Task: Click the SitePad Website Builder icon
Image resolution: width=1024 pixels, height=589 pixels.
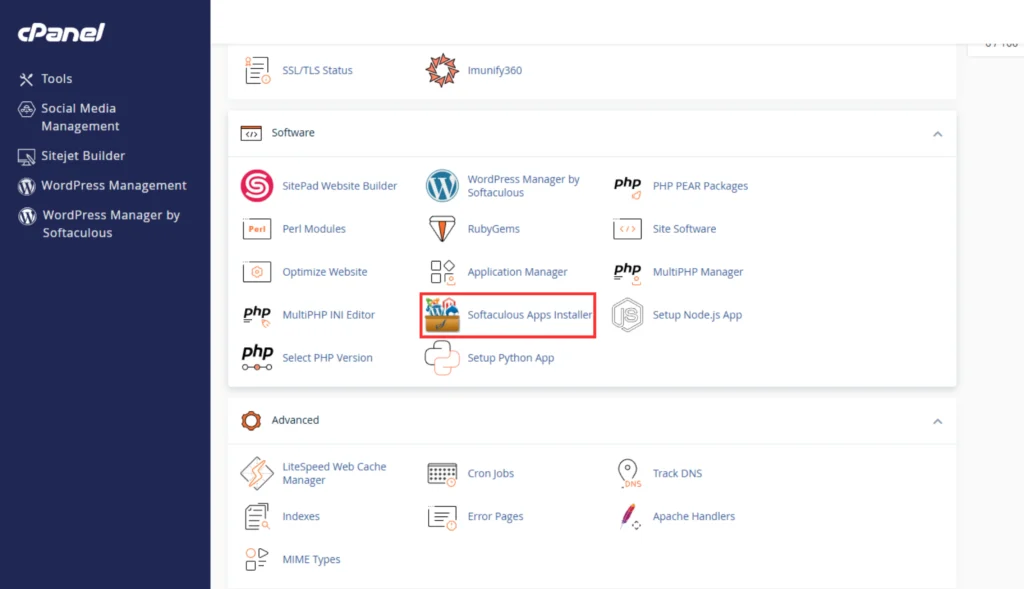Action: point(257,185)
